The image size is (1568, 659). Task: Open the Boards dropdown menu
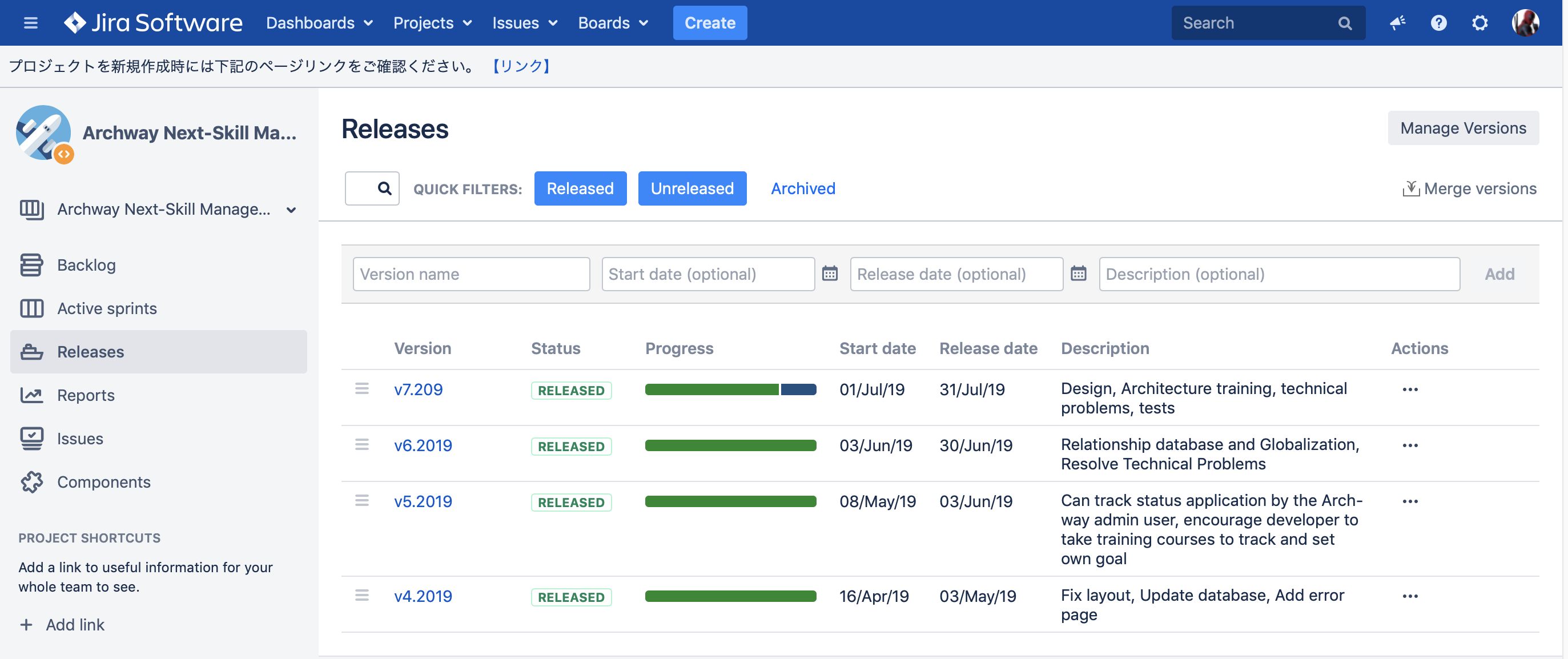[612, 23]
